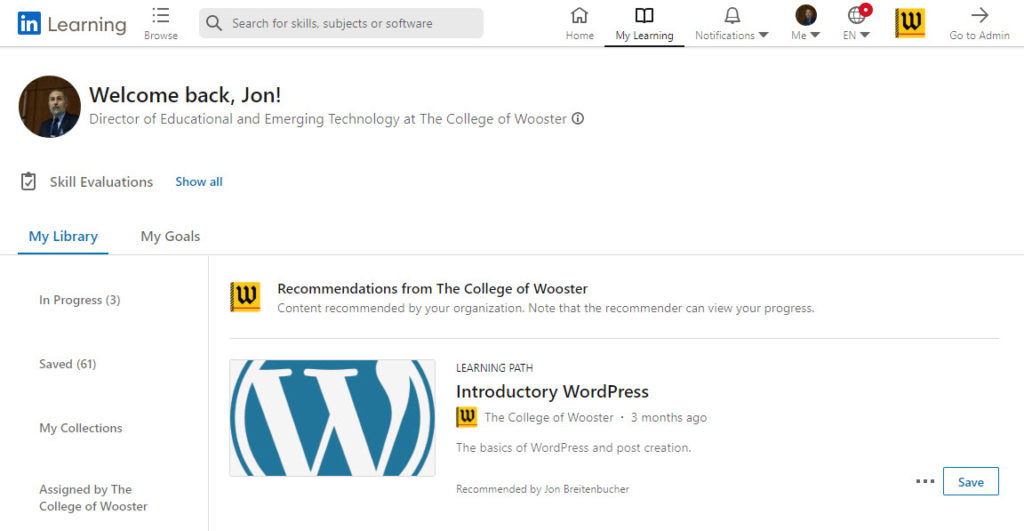The image size is (1024, 531).
Task: Click the info icon beside job title
Action: (x=578, y=119)
